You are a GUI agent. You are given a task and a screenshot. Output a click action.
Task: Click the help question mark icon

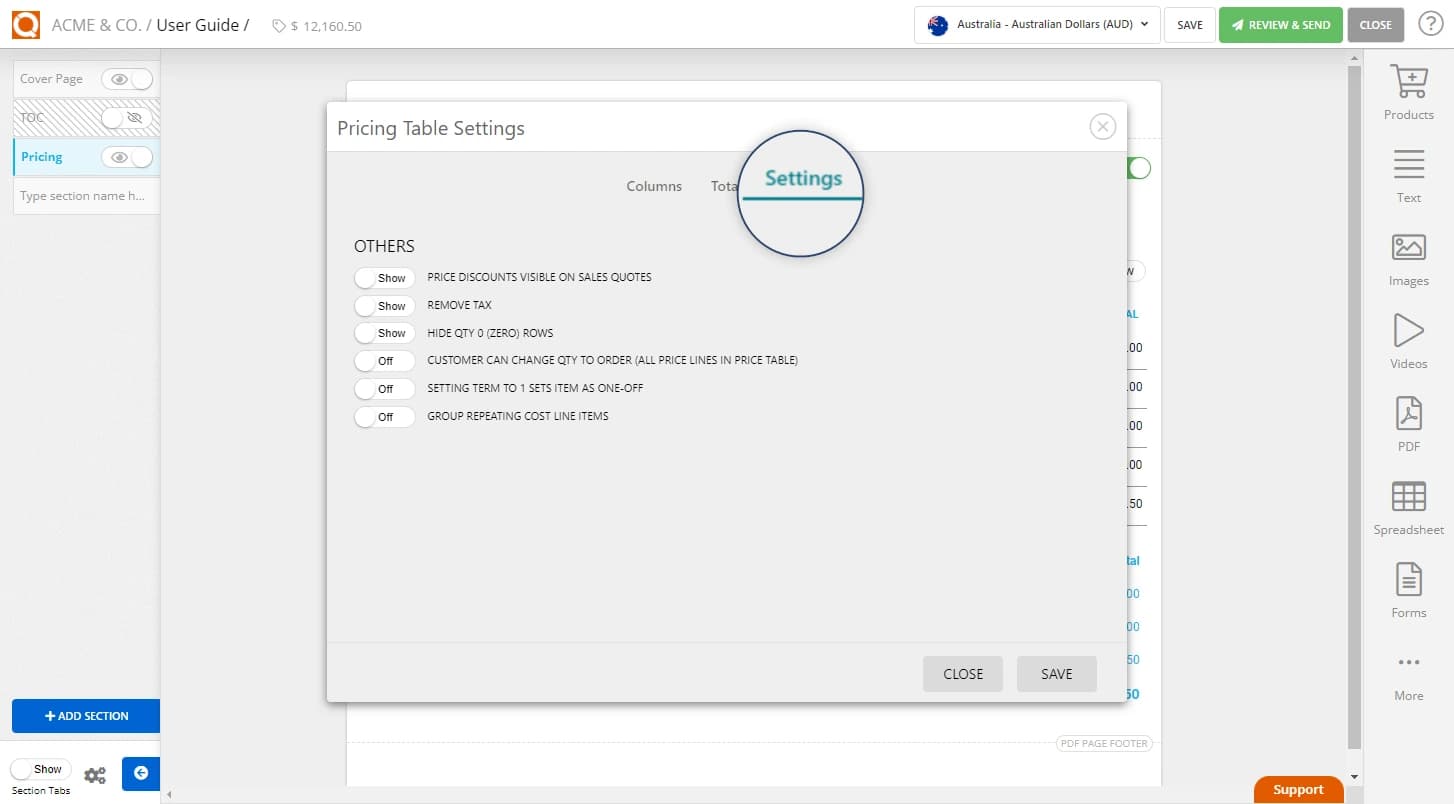[1430, 24]
